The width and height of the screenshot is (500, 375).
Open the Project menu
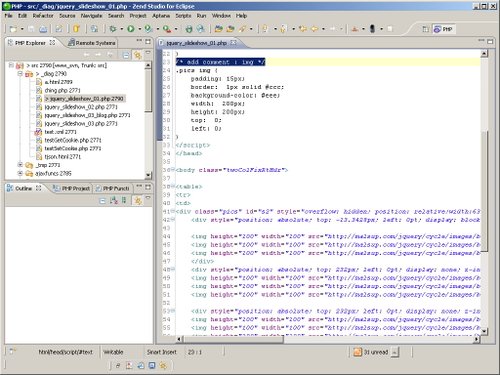point(138,16)
